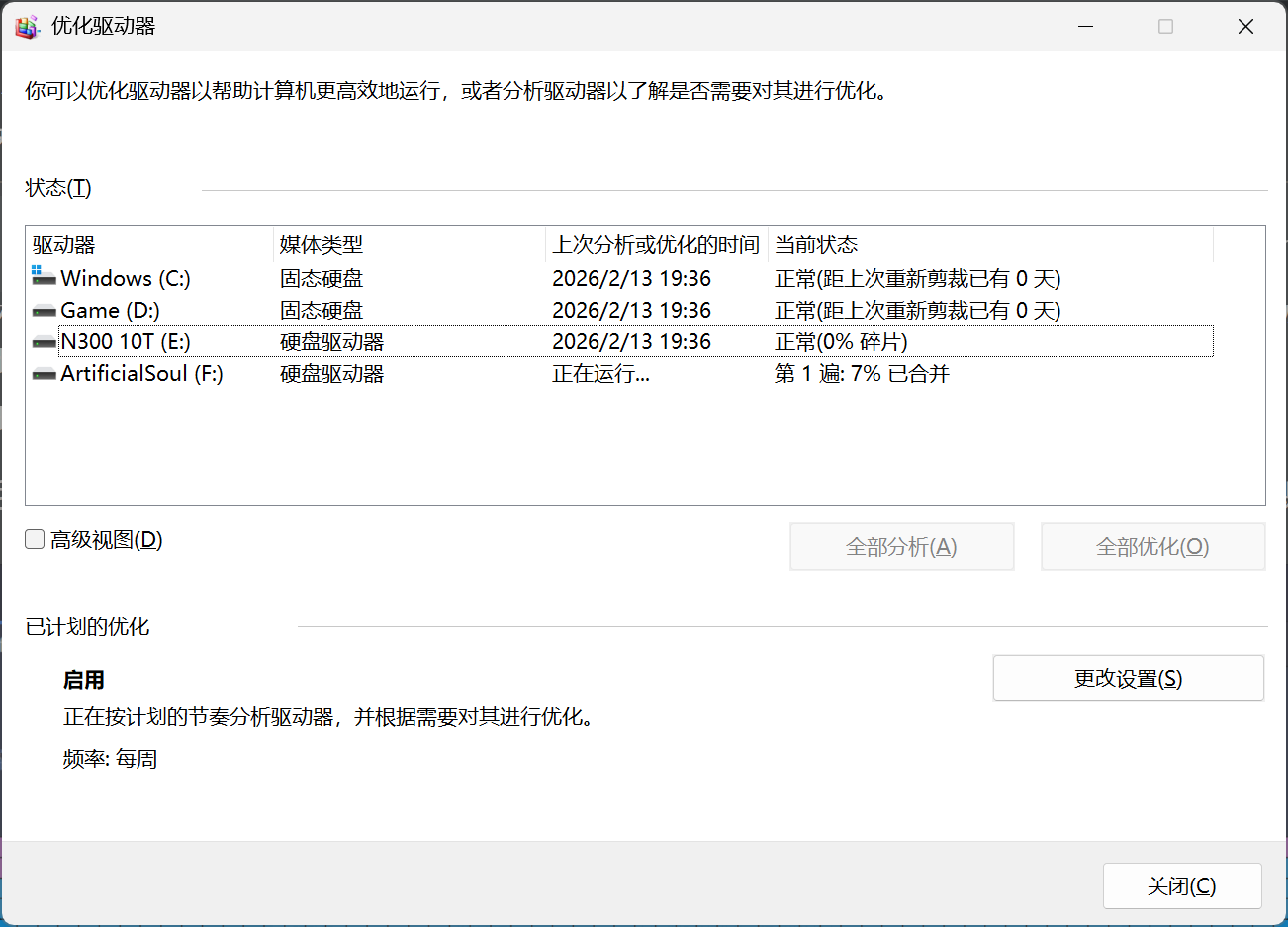Click the ArtificialSoul (F:) drive icon

[x=44, y=374]
